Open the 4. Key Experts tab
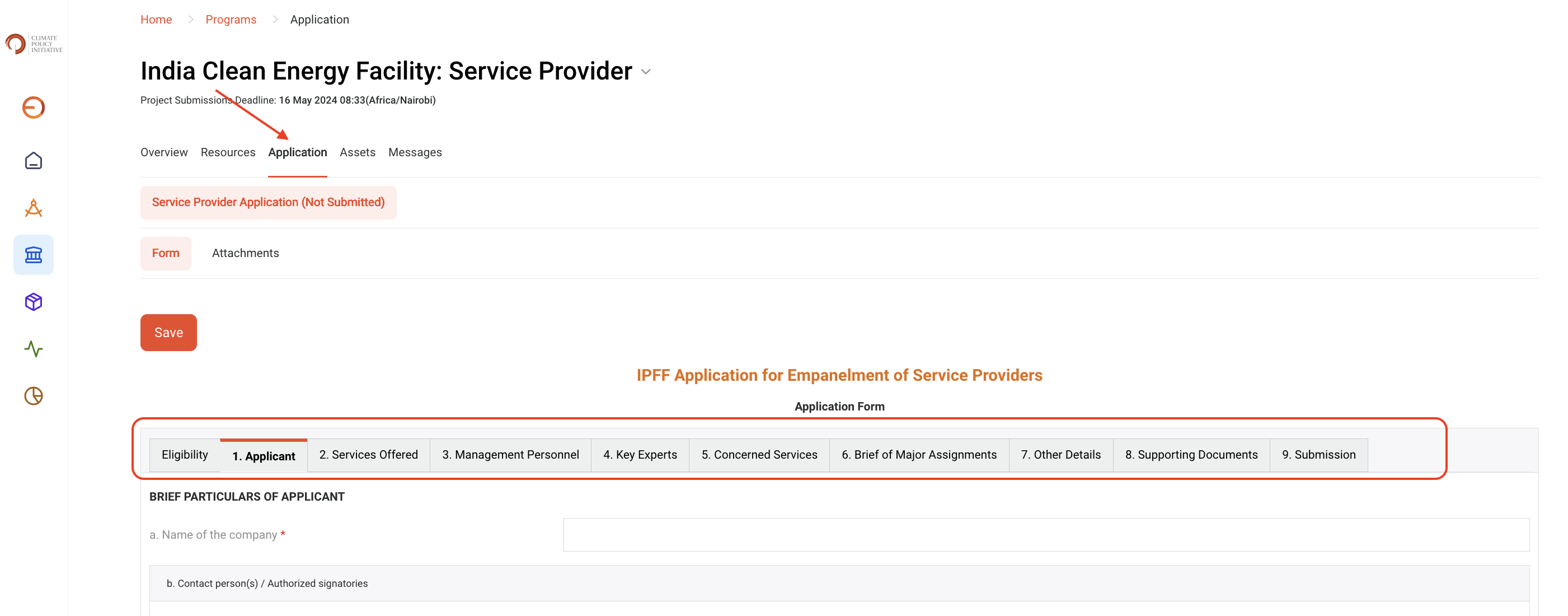 (x=640, y=455)
